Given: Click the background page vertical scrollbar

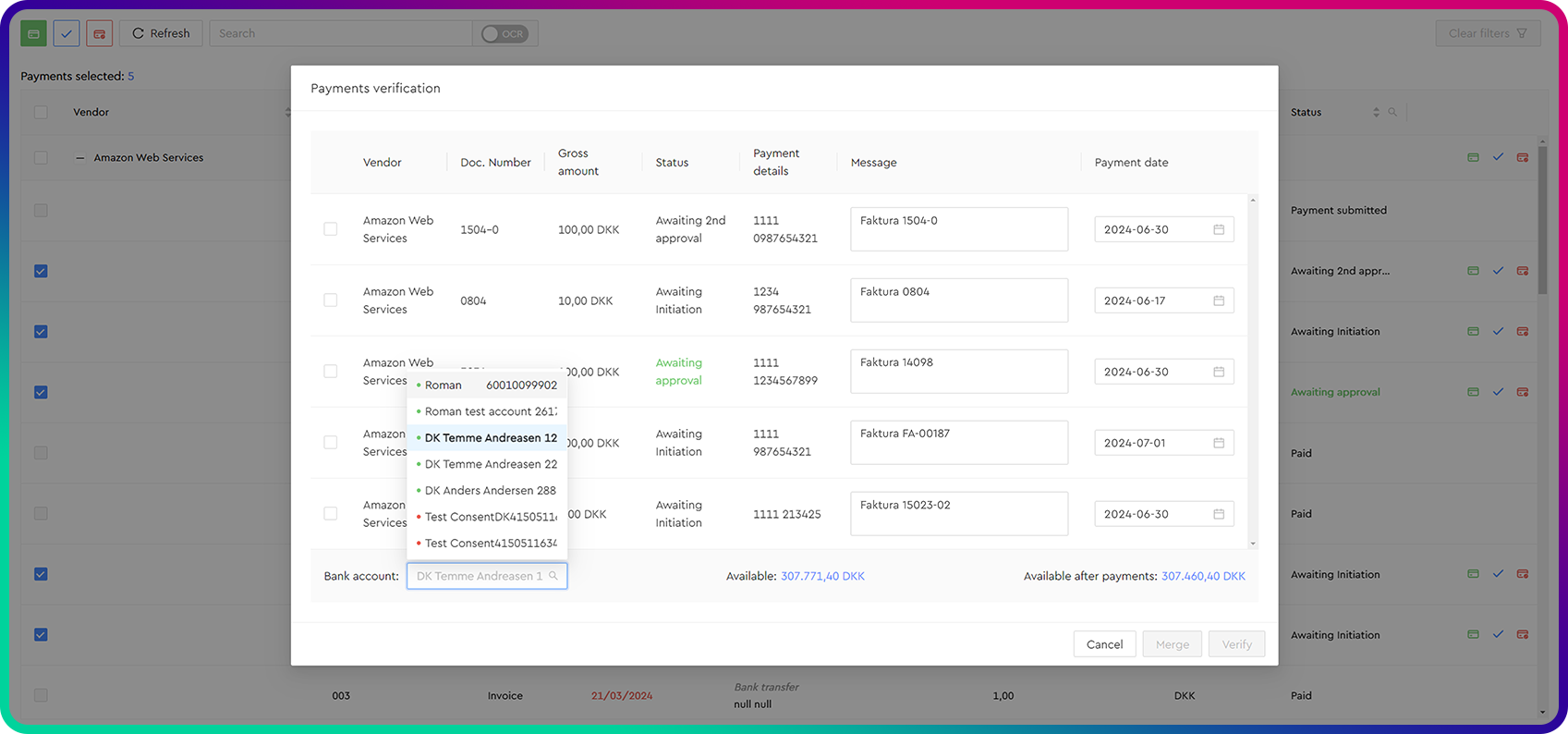Looking at the screenshot, I should point(1542,220).
